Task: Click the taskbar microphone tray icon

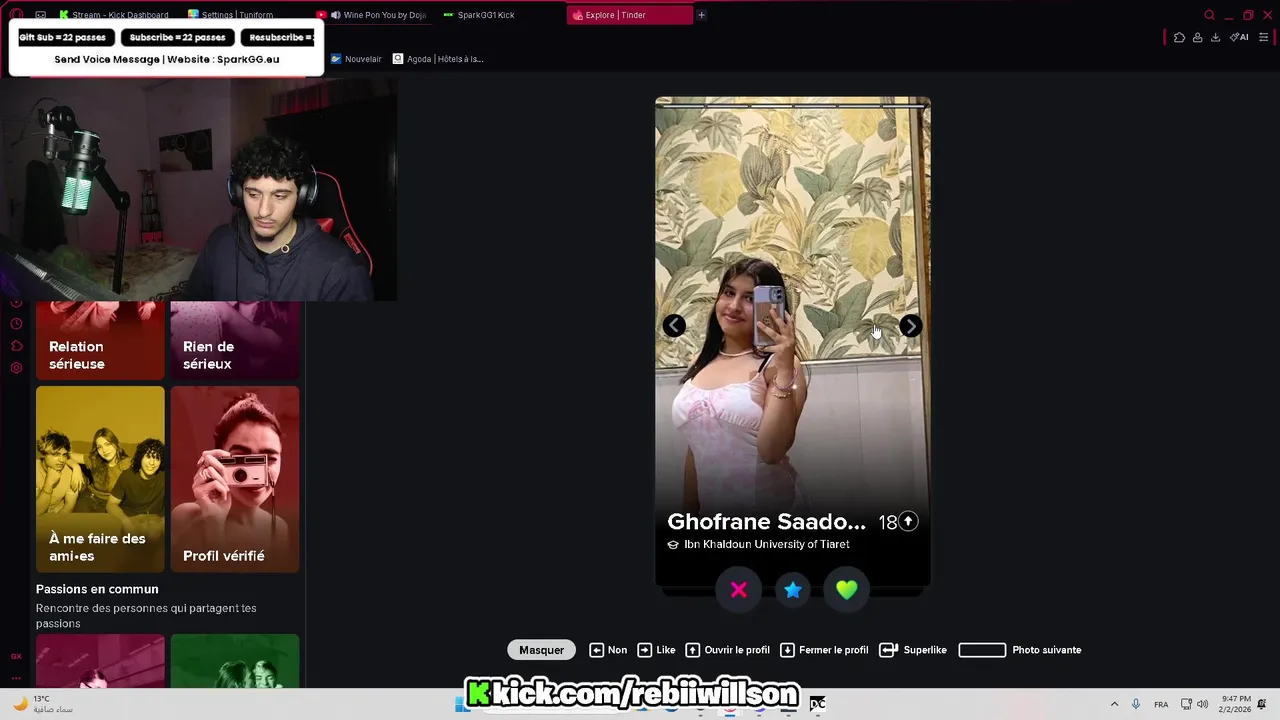Action: tap(1136, 704)
